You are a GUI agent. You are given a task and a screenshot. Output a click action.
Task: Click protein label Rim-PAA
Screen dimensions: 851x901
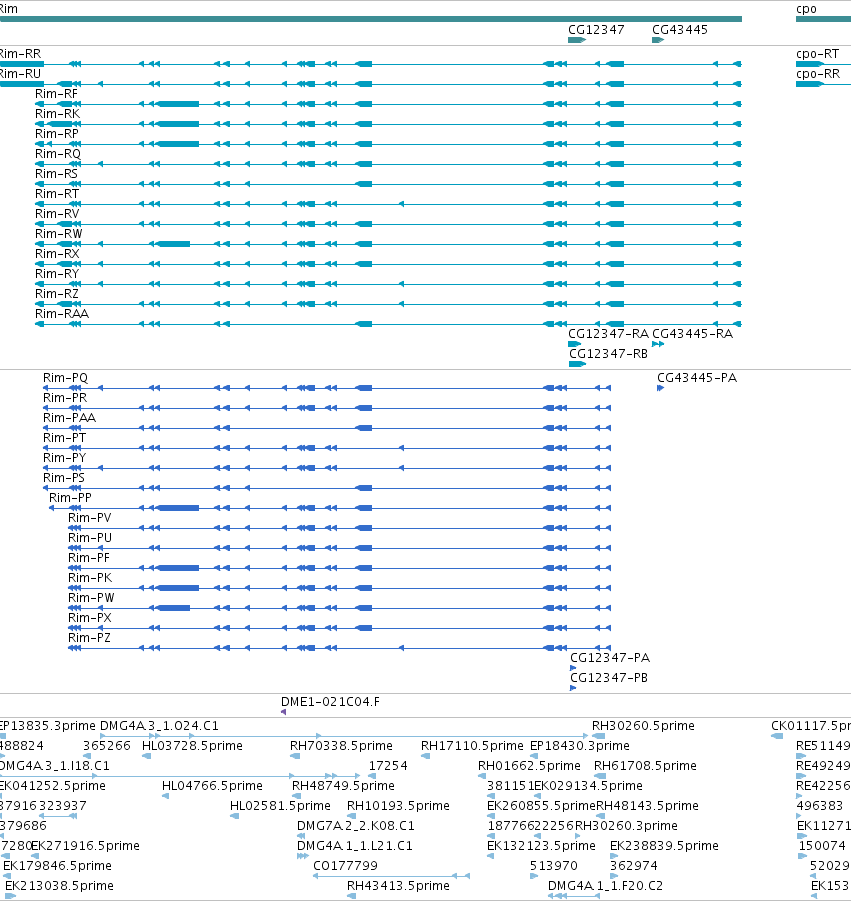70,418
